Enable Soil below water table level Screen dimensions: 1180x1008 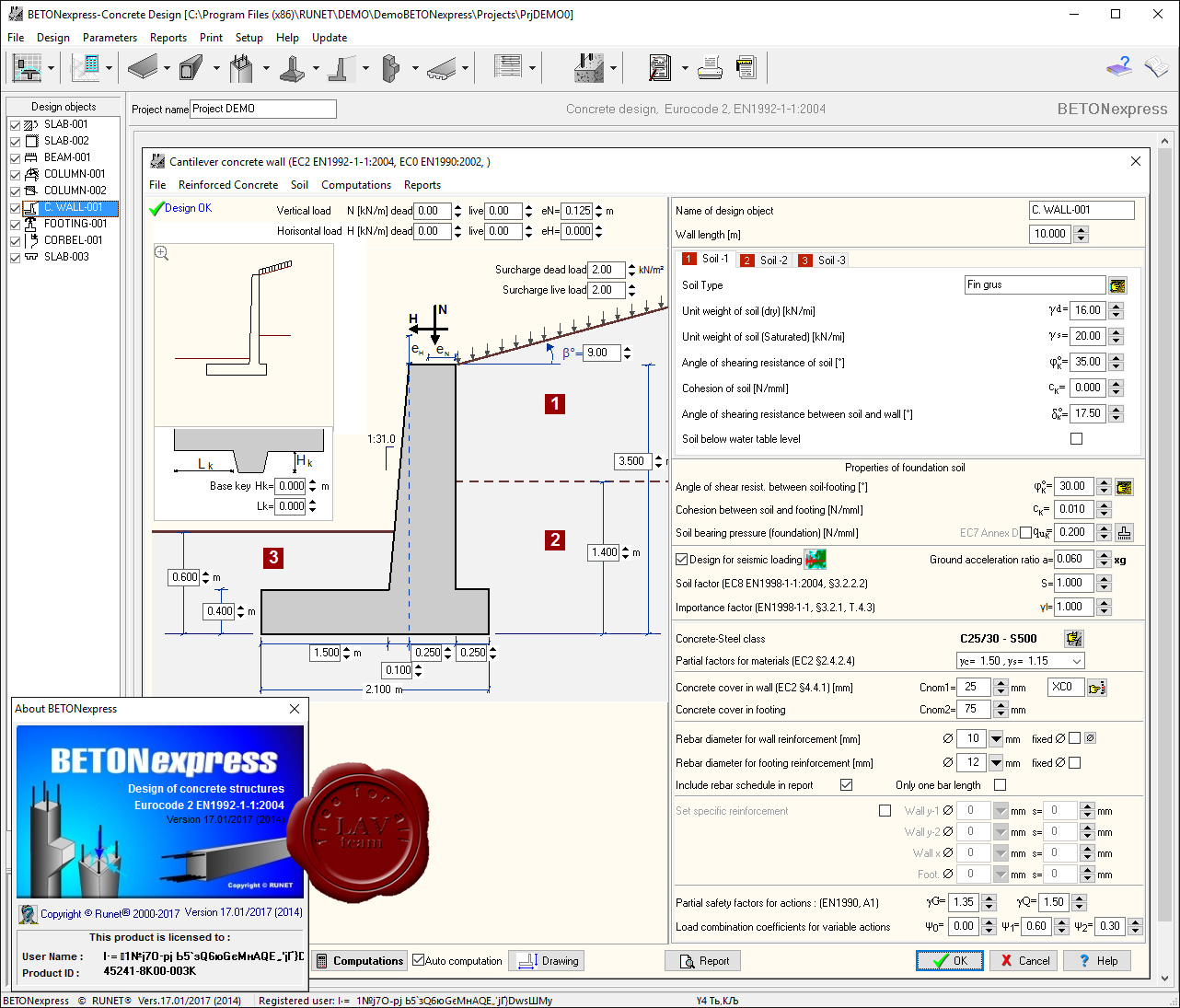(x=1076, y=439)
